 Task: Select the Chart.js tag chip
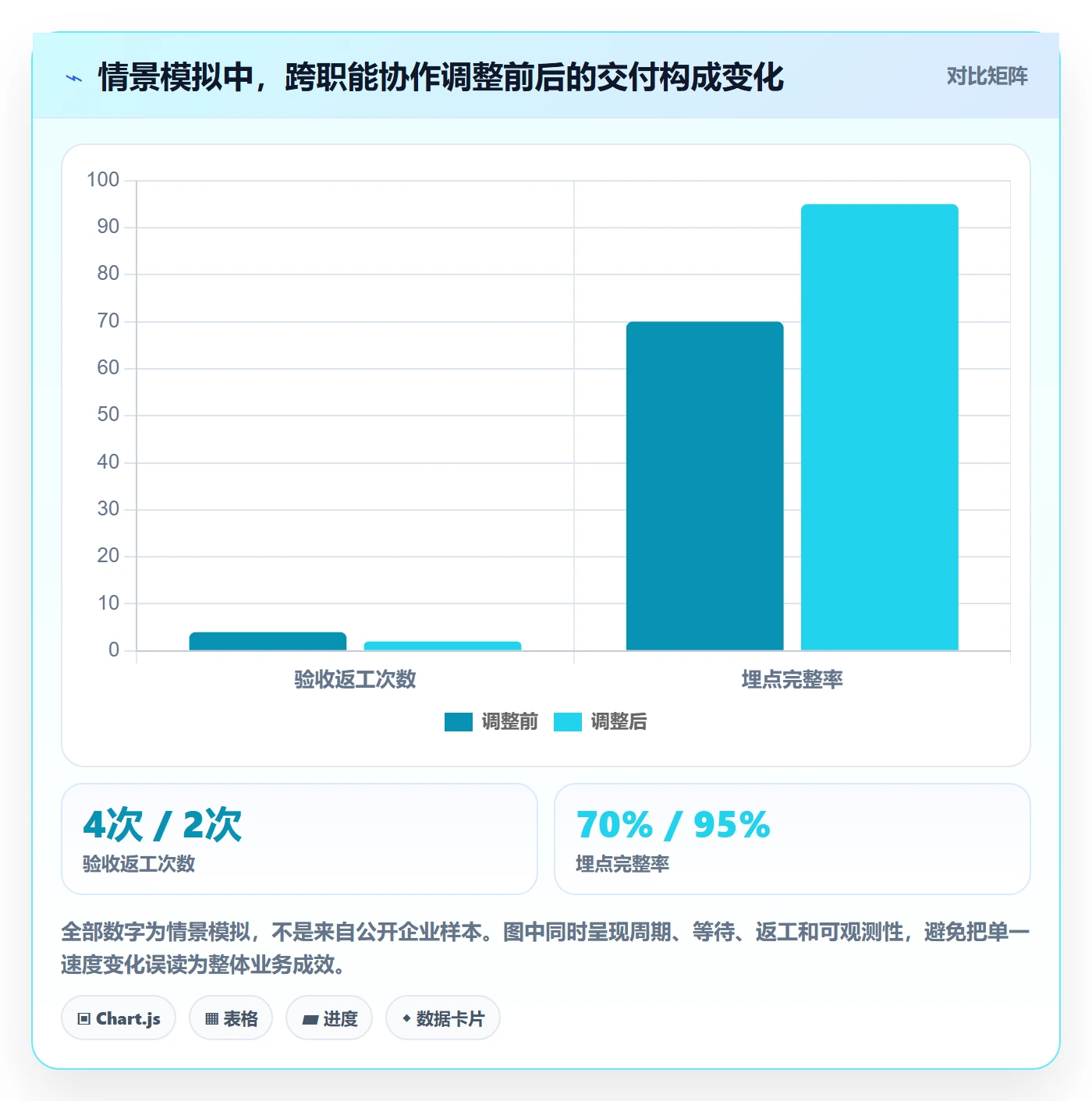click(x=119, y=1018)
